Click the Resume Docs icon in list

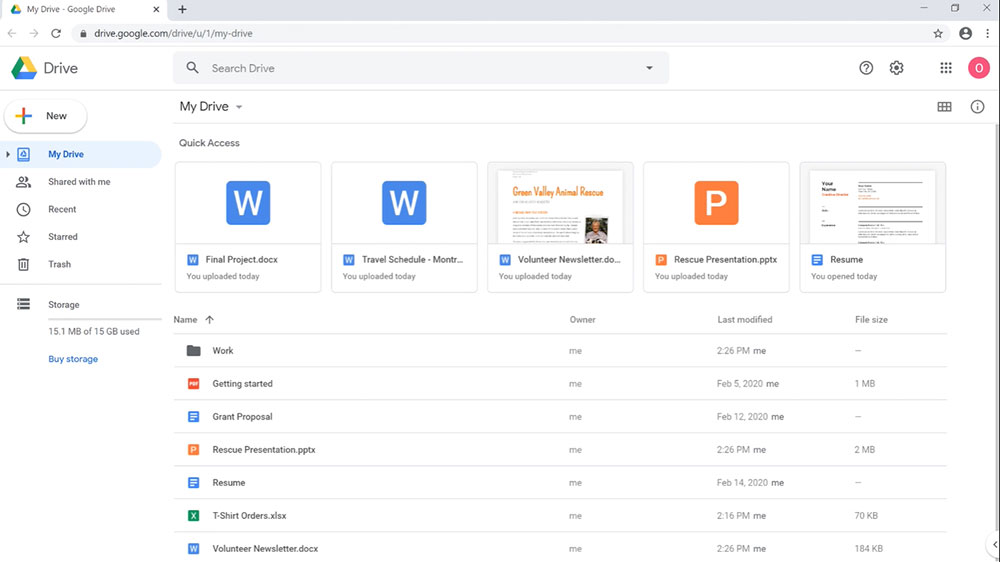pyautogui.click(x=193, y=483)
